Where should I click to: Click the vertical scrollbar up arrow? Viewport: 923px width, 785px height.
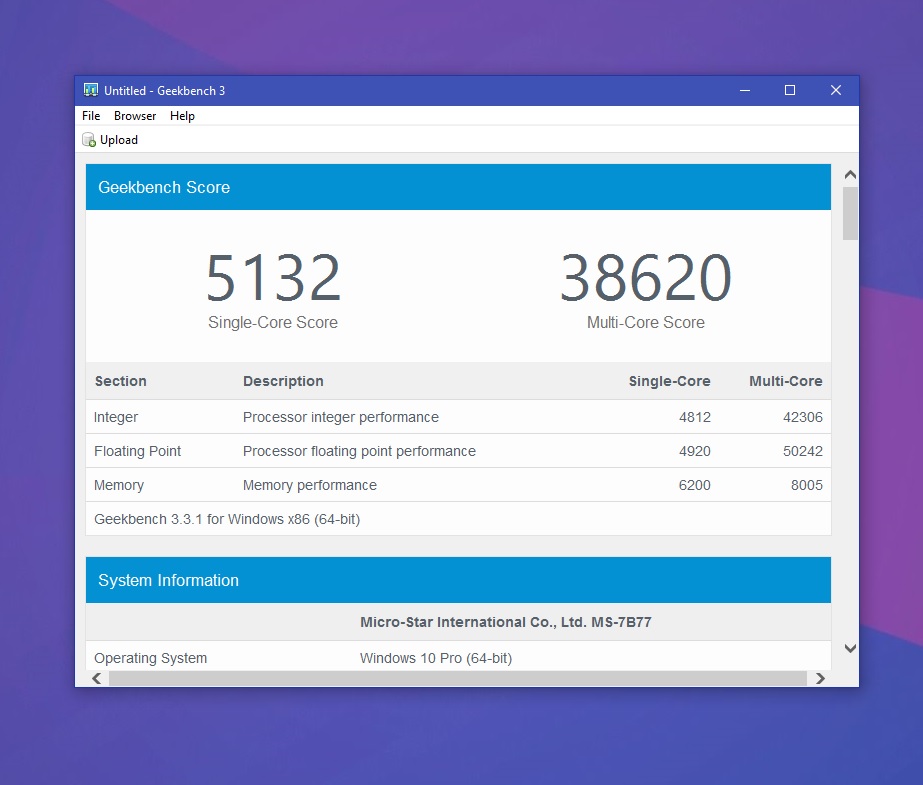point(850,175)
